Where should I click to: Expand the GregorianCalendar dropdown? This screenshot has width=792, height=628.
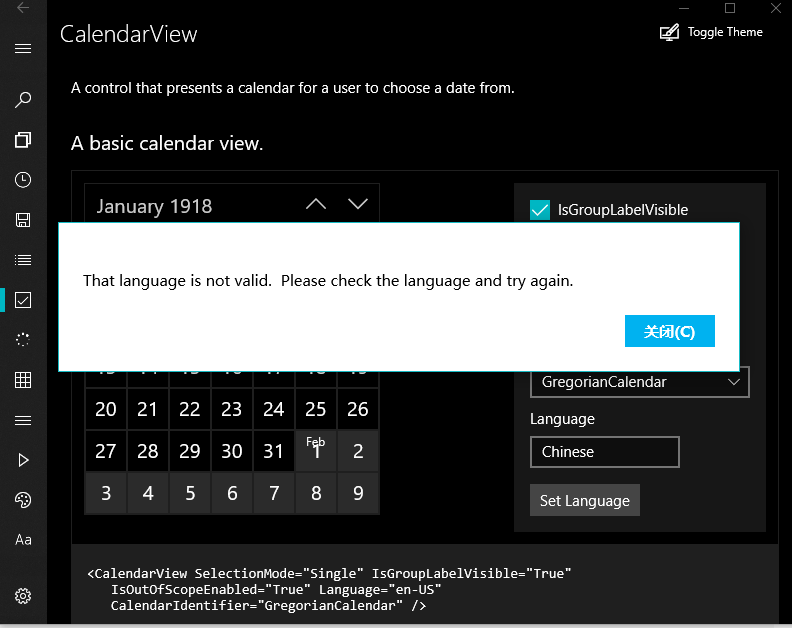pyautogui.click(x=639, y=382)
